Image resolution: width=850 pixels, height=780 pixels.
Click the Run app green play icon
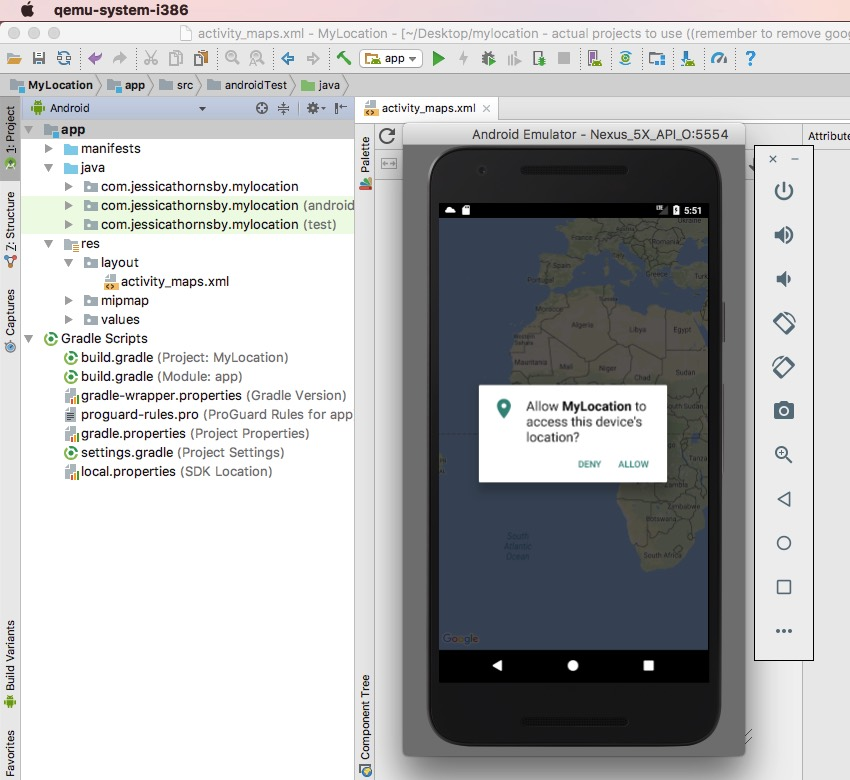click(x=438, y=59)
